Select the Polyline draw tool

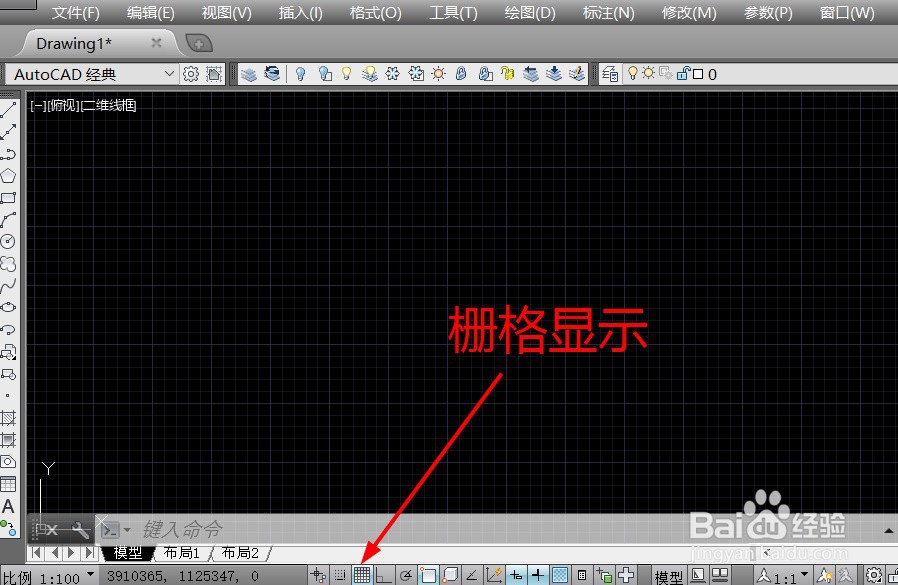(9, 154)
